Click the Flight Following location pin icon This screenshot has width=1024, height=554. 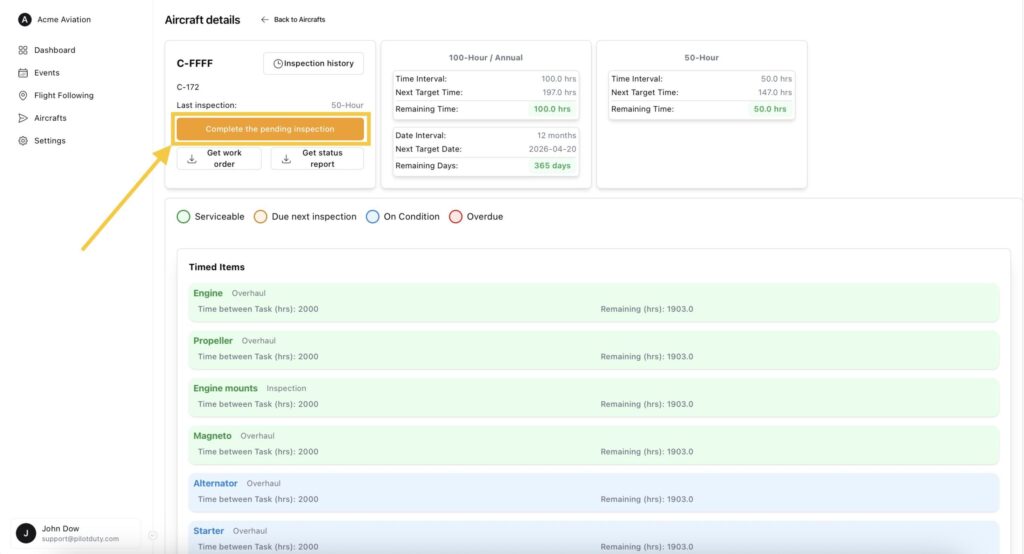[x=23, y=96]
